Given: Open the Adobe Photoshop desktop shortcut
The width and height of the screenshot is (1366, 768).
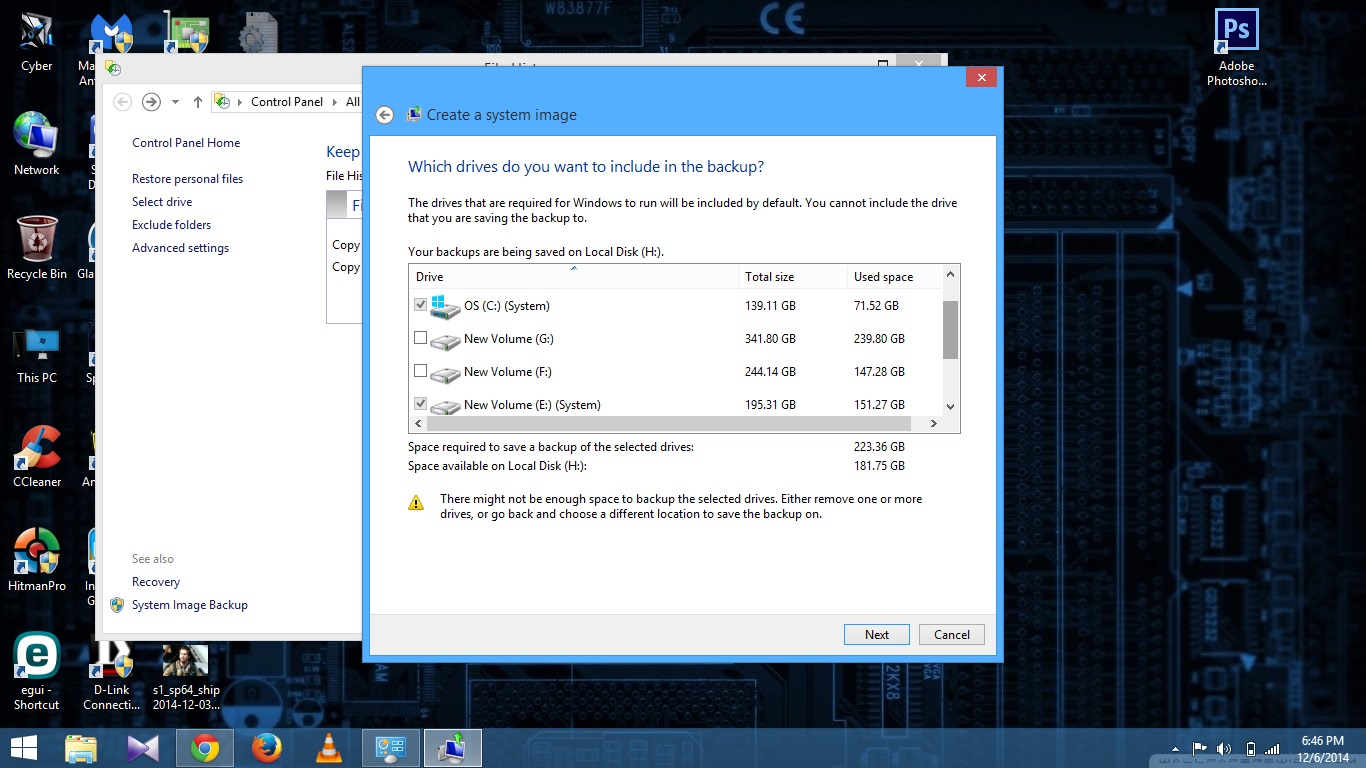Looking at the screenshot, I should (1237, 48).
